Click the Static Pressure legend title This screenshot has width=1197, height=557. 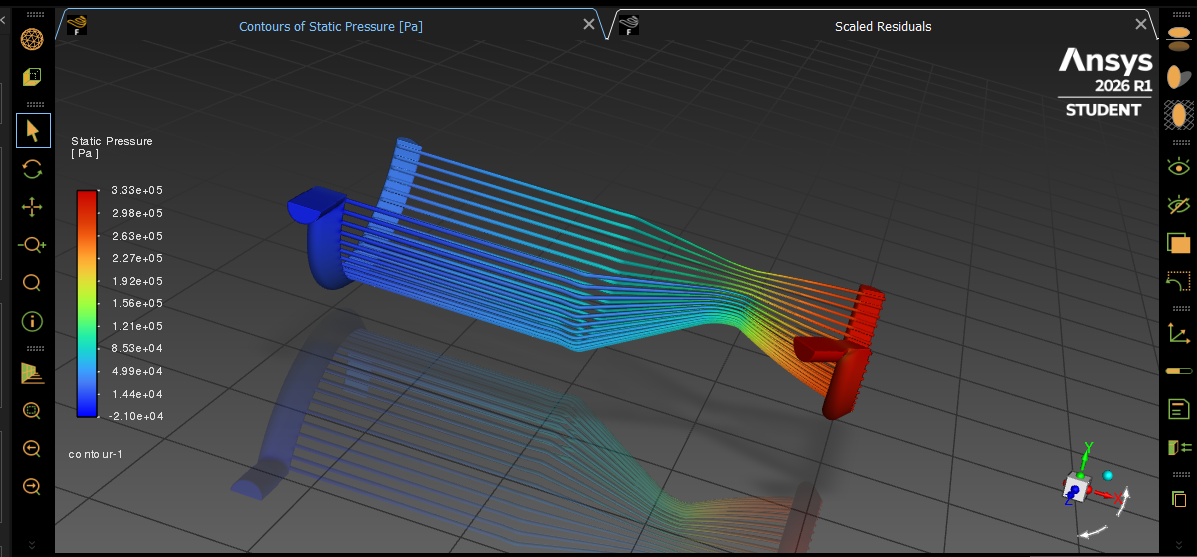(x=111, y=146)
